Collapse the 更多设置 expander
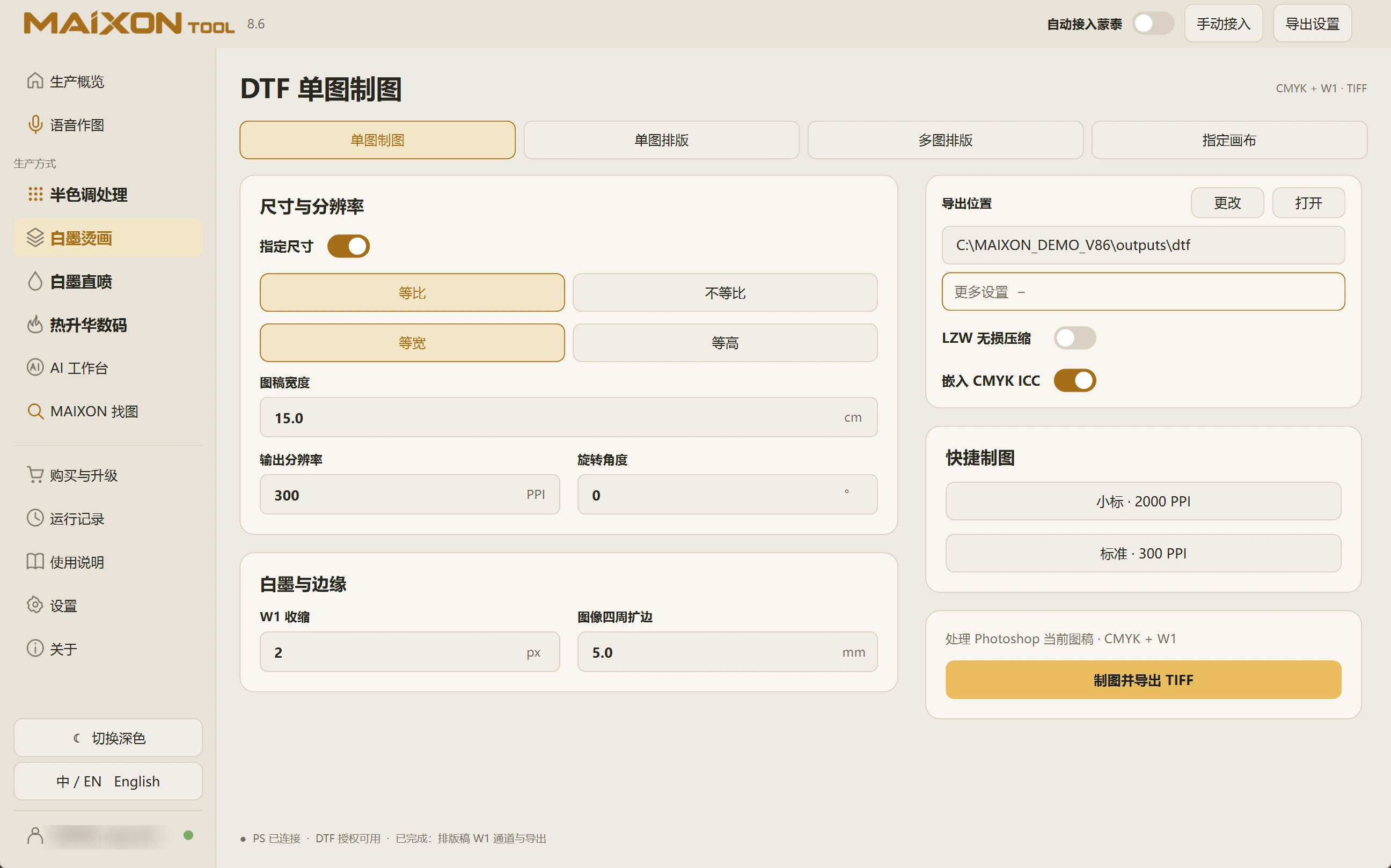1391x868 pixels. coord(1143,292)
